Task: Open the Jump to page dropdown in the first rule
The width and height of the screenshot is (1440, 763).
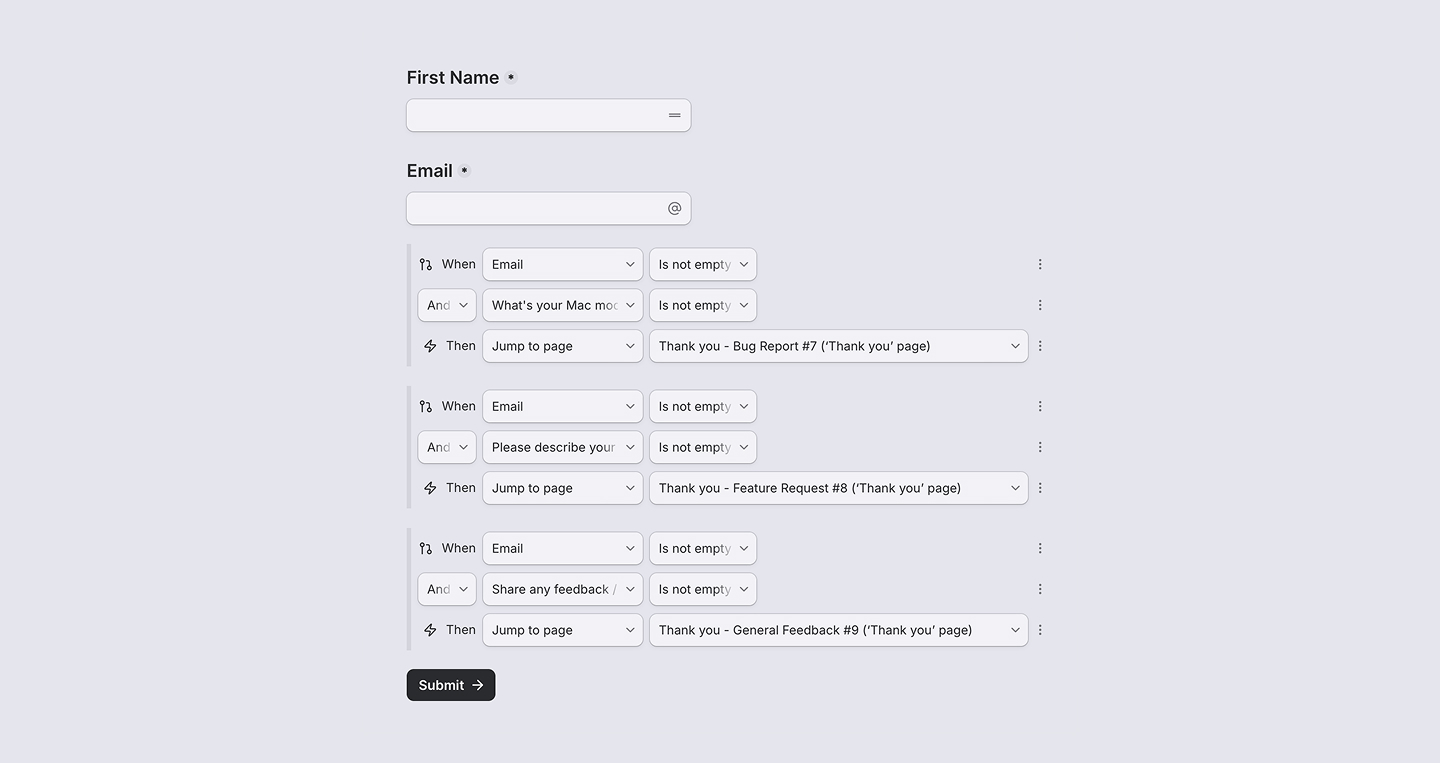Action: pos(562,345)
